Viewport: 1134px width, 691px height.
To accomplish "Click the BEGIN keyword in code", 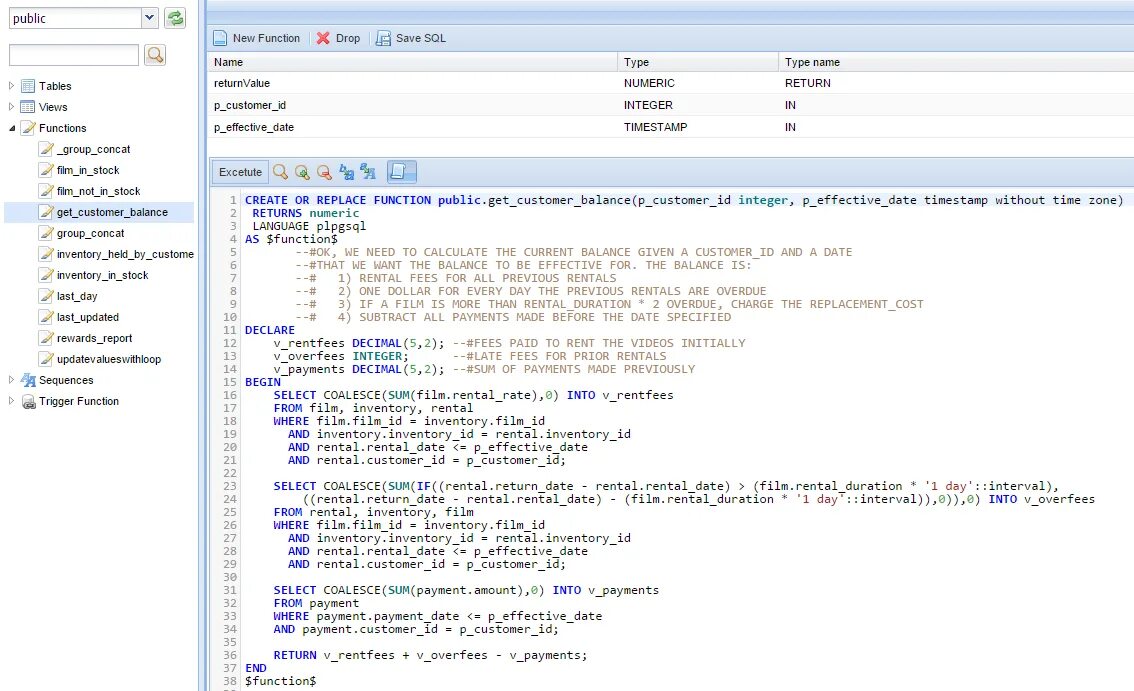I will click(x=263, y=382).
